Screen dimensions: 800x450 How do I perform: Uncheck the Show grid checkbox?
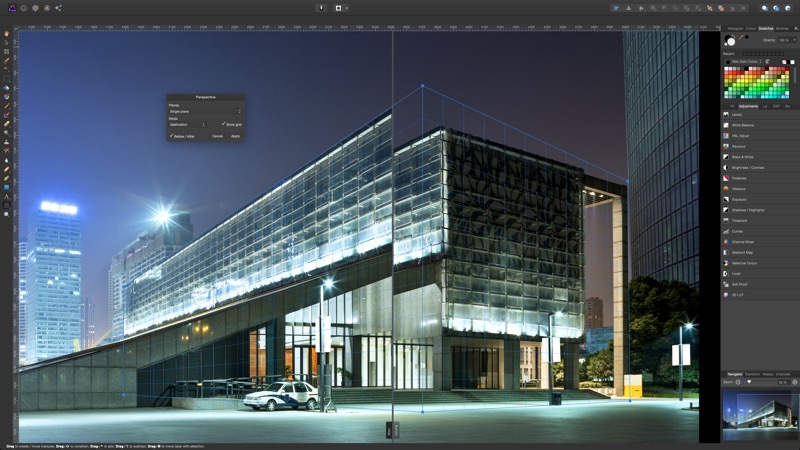pos(223,124)
